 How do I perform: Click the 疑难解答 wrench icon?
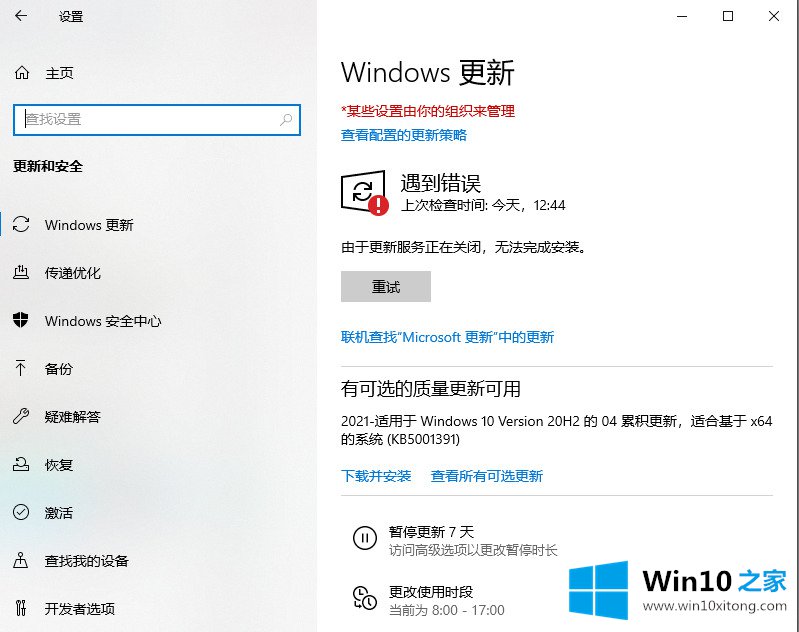21,416
